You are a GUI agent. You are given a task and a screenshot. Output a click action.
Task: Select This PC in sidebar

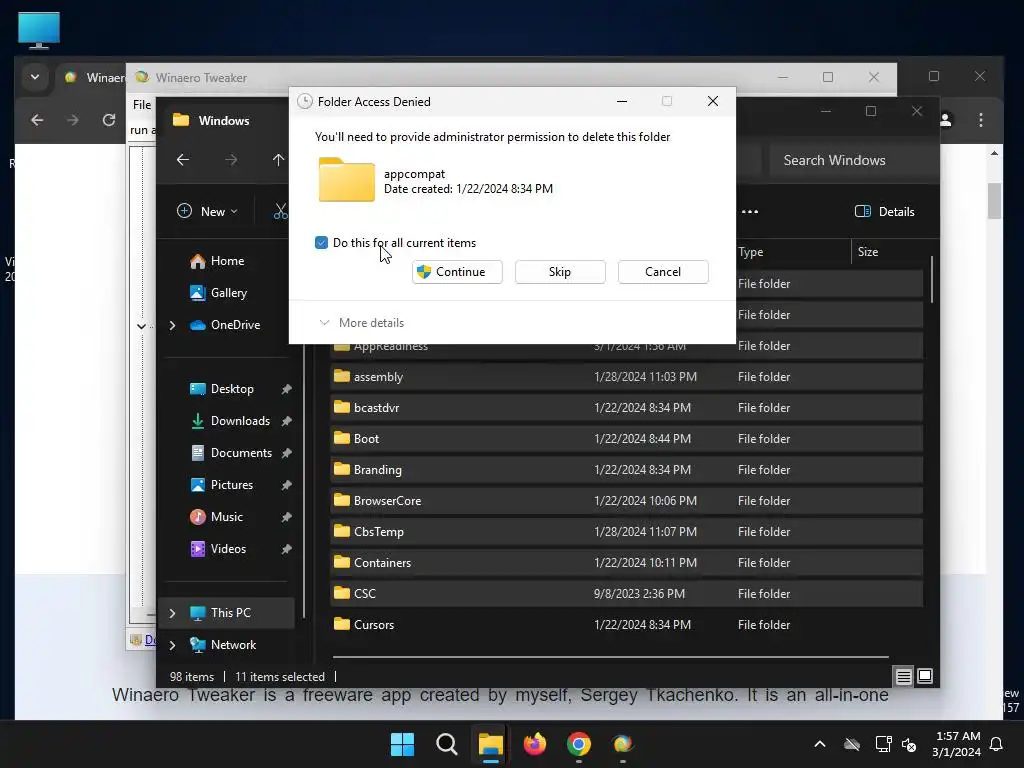click(x=230, y=613)
